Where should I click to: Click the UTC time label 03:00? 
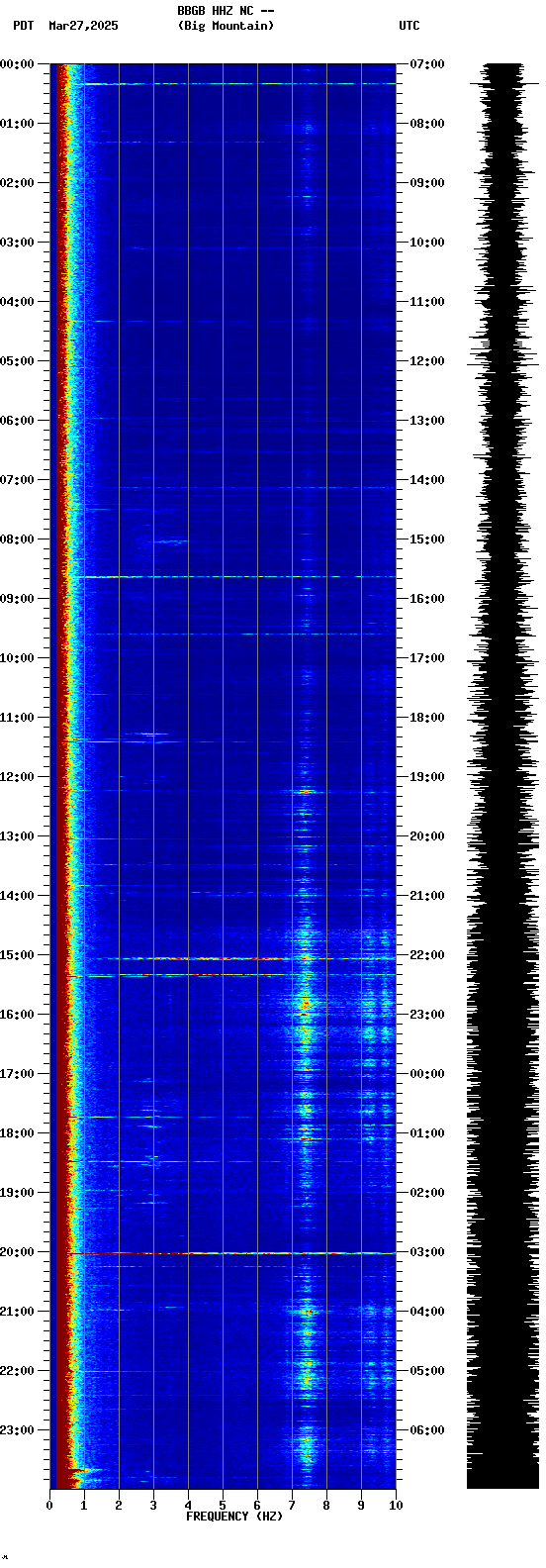[427, 1252]
